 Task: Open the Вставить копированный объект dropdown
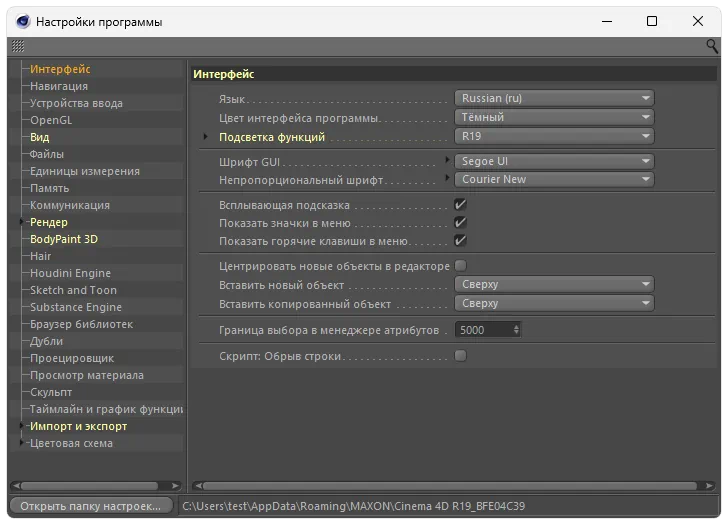pos(554,303)
